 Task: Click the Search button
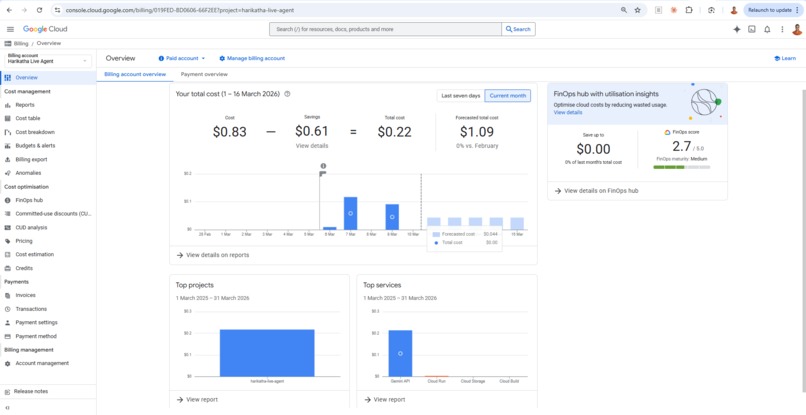coord(518,29)
